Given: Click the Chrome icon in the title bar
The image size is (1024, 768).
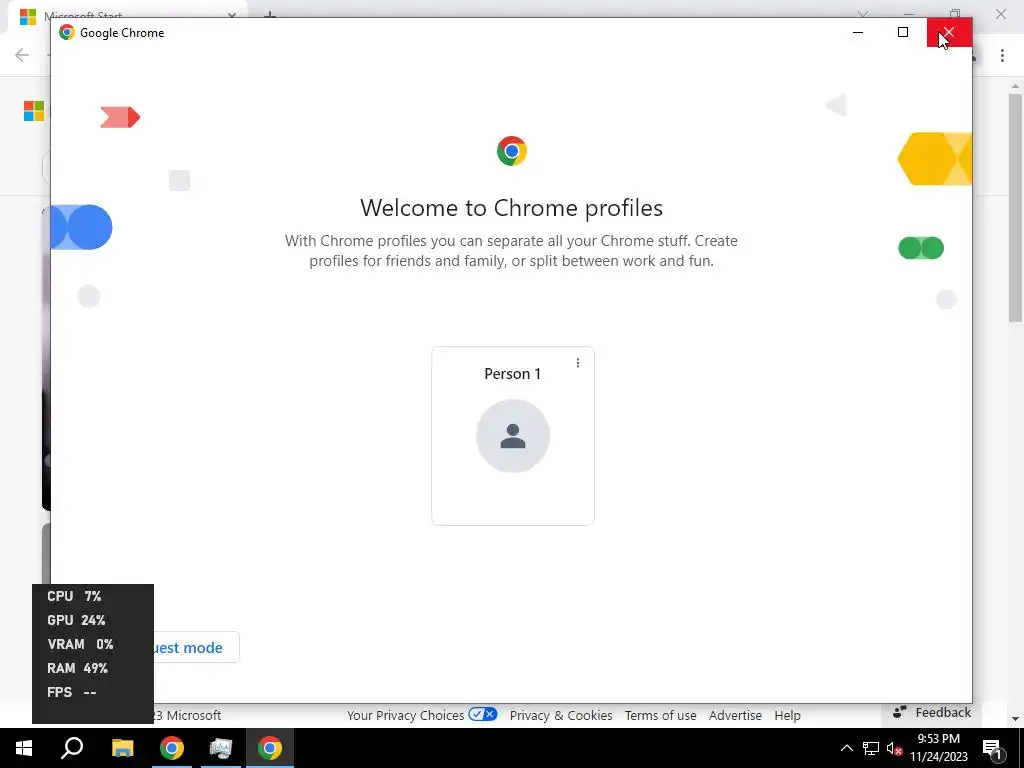Looking at the screenshot, I should pos(67,33).
